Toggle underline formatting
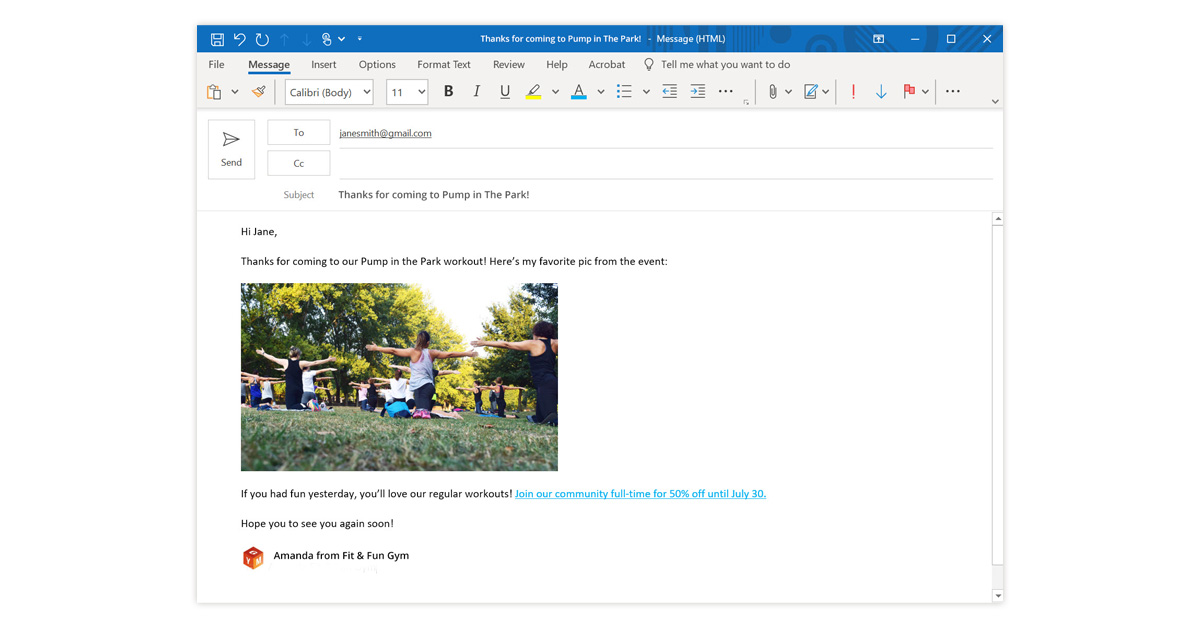 (x=505, y=92)
